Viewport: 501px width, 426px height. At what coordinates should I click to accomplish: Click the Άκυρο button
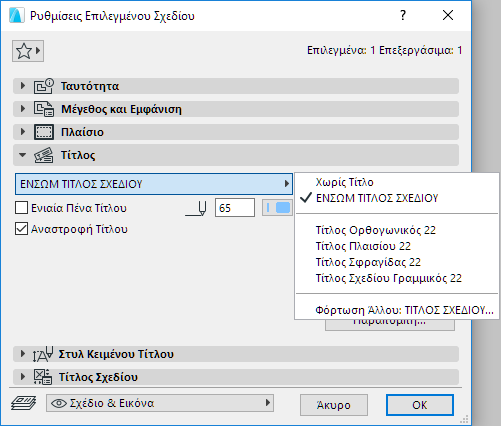click(x=334, y=405)
